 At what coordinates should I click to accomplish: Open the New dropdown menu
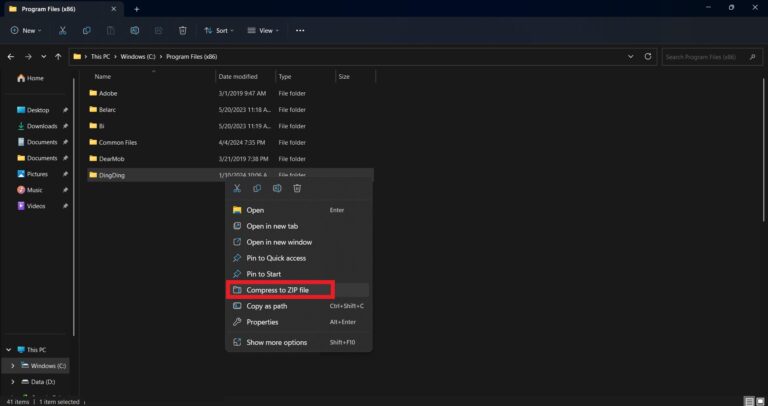pos(26,30)
